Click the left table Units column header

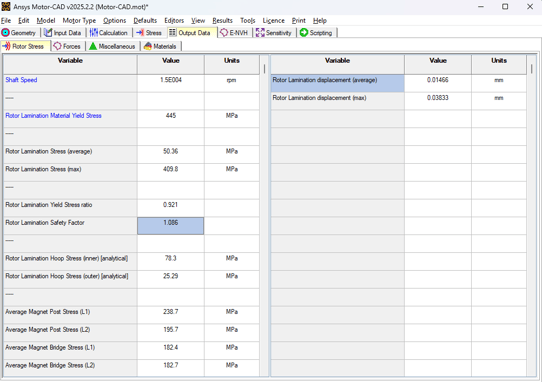click(x=232, y=64)
